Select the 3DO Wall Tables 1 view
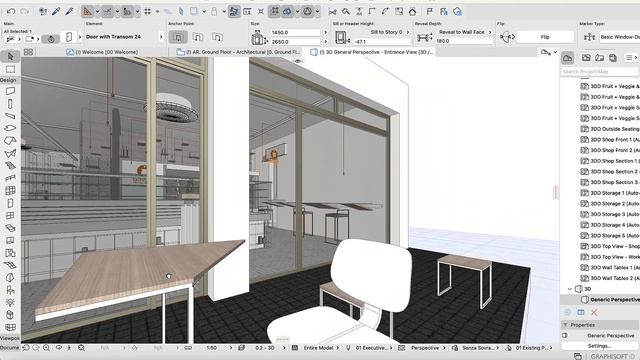This screenshot has height=360, width=640. pos(610,267)
